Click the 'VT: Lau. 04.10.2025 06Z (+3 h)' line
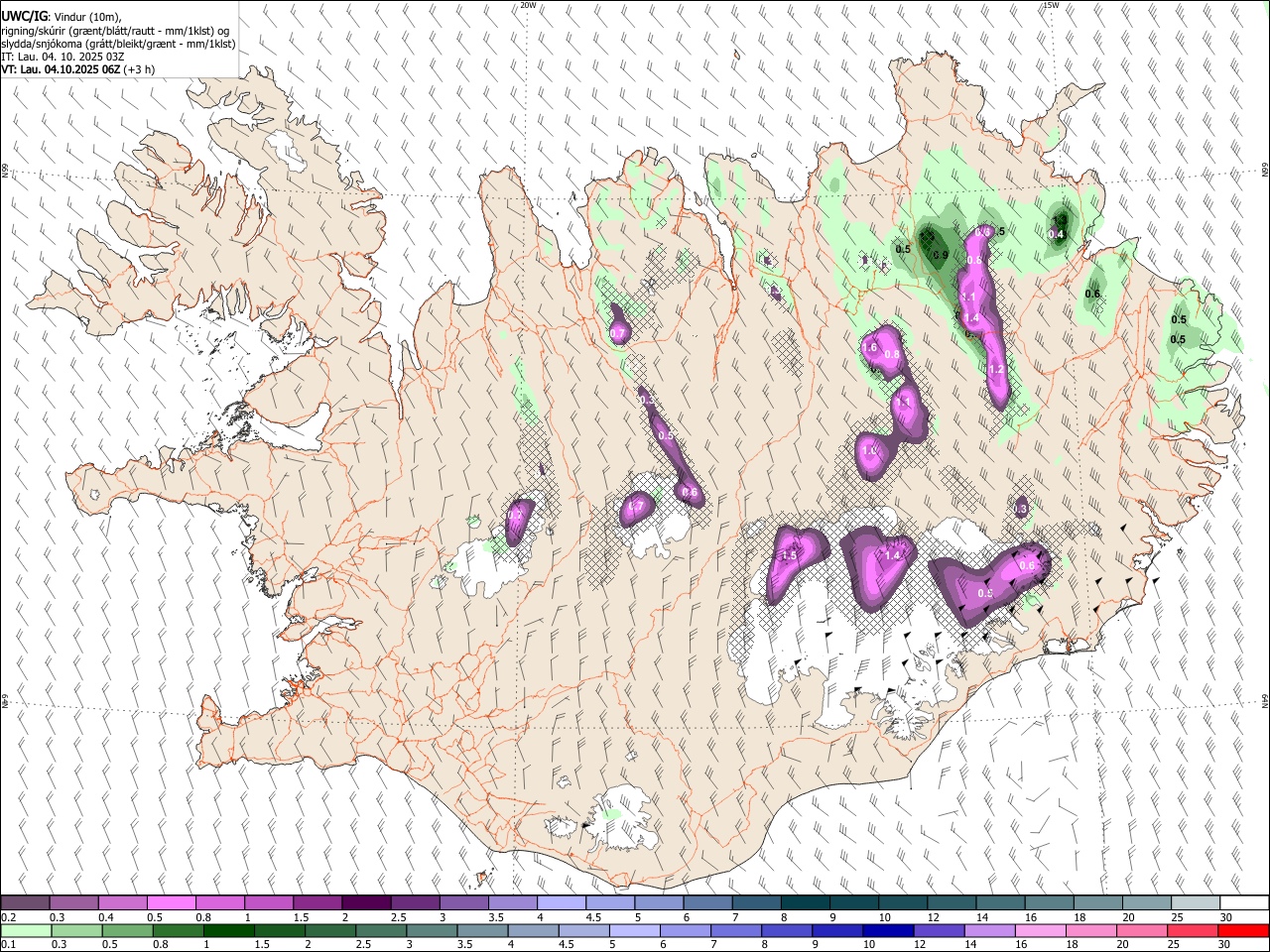 [78, 69]
